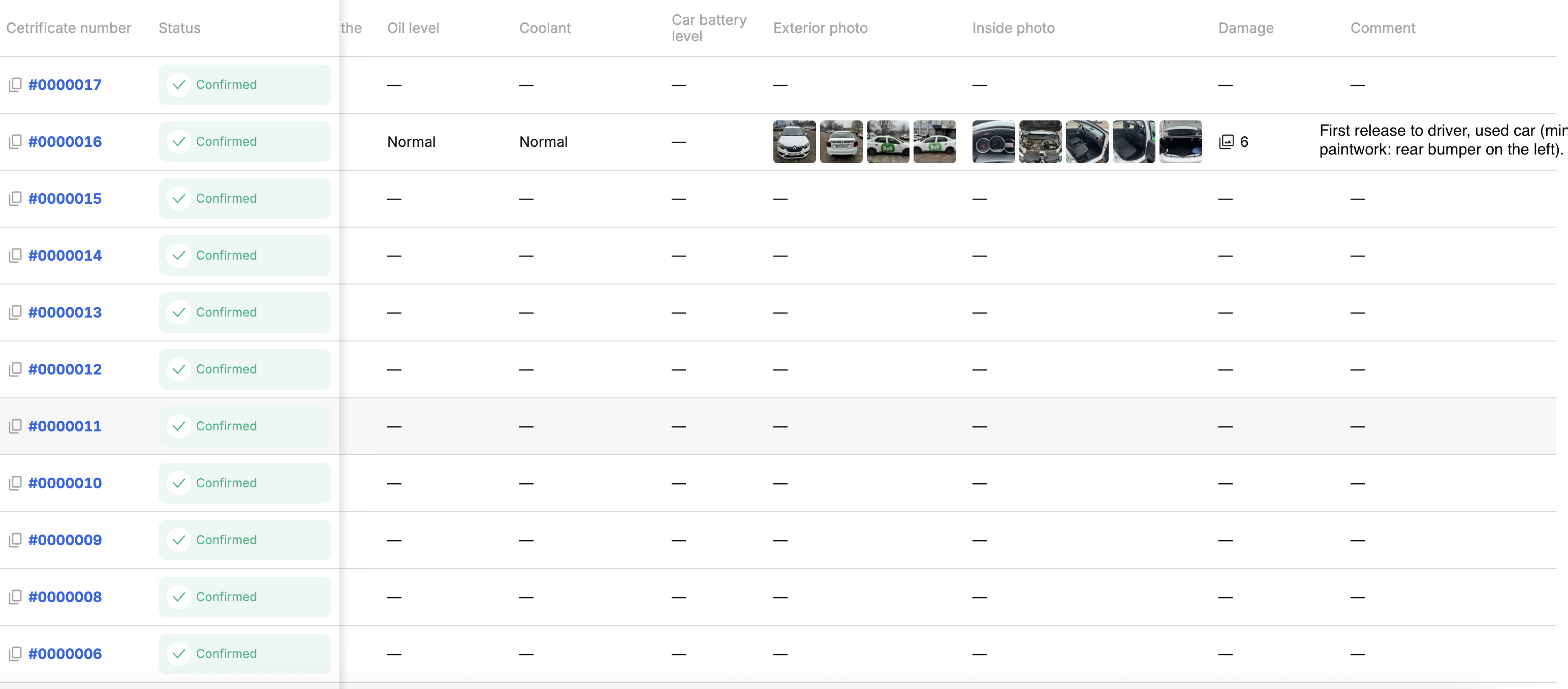This screenshot has width=1568, height=689.
Task: Copy certificate number #0000009
Action: click(15, 540)
